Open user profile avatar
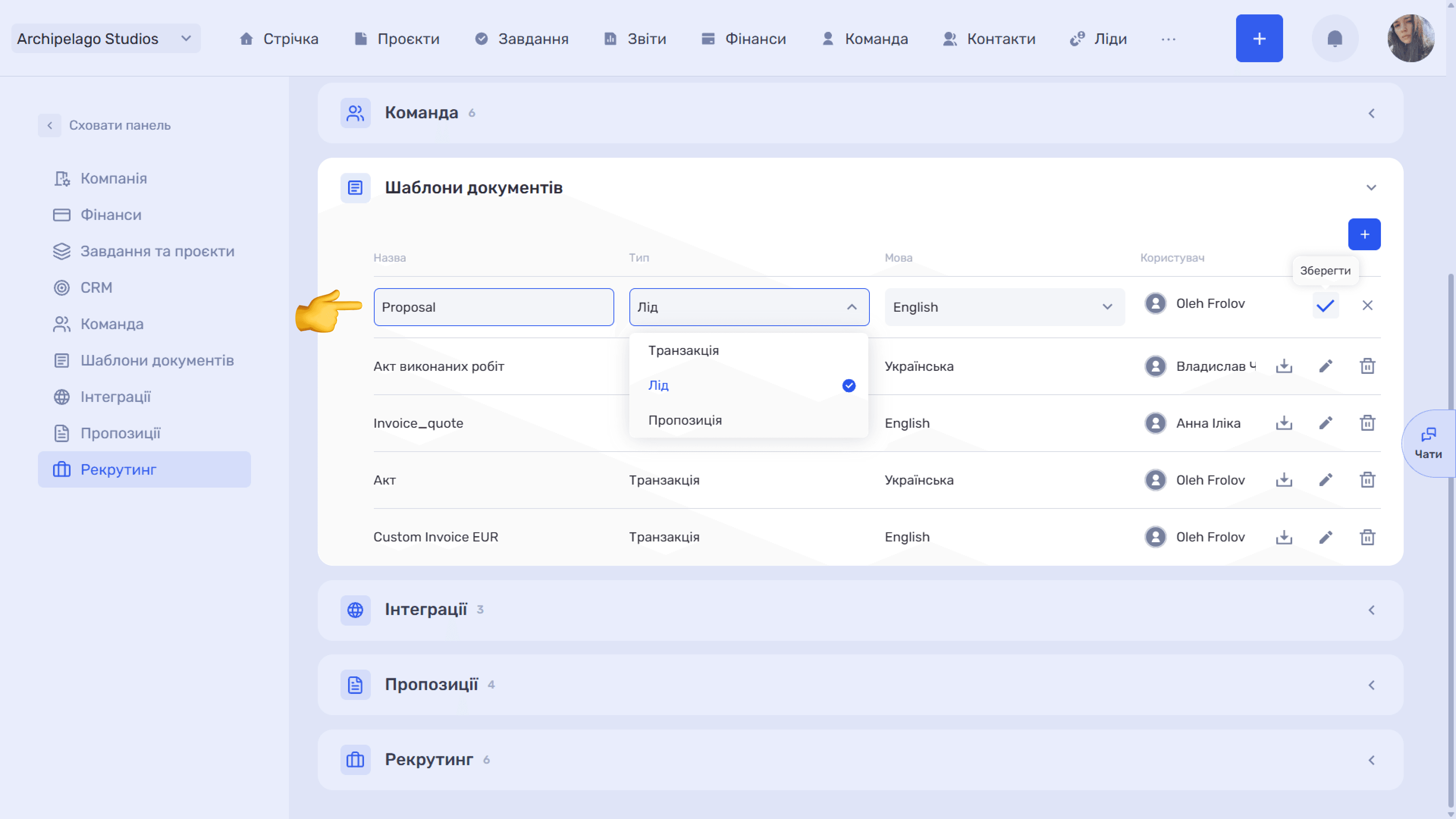Viewport: 1456px width, 819px height. click(1411, 38)
